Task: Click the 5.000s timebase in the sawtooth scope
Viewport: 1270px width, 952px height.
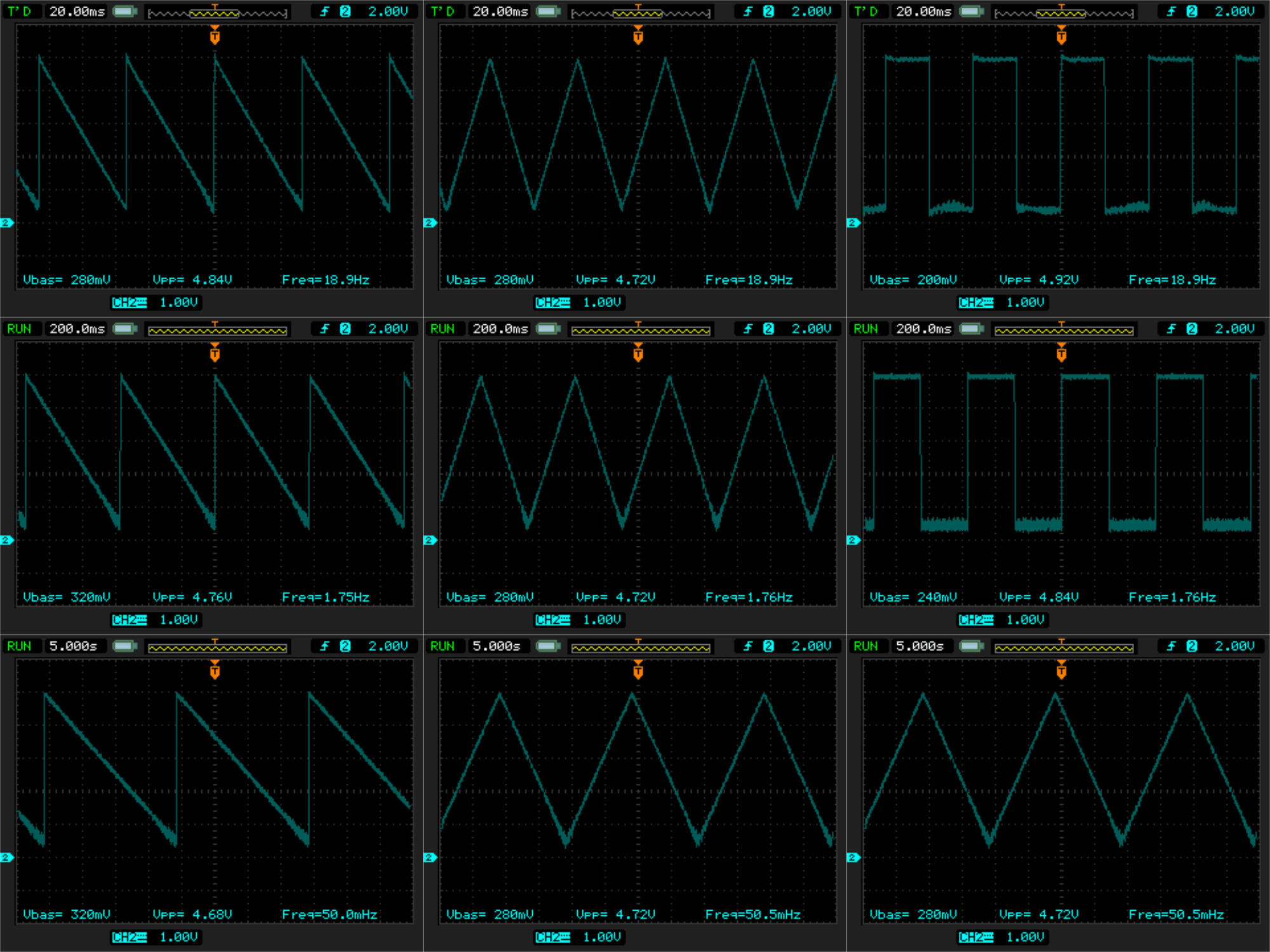Action: (x=73, y=646)
